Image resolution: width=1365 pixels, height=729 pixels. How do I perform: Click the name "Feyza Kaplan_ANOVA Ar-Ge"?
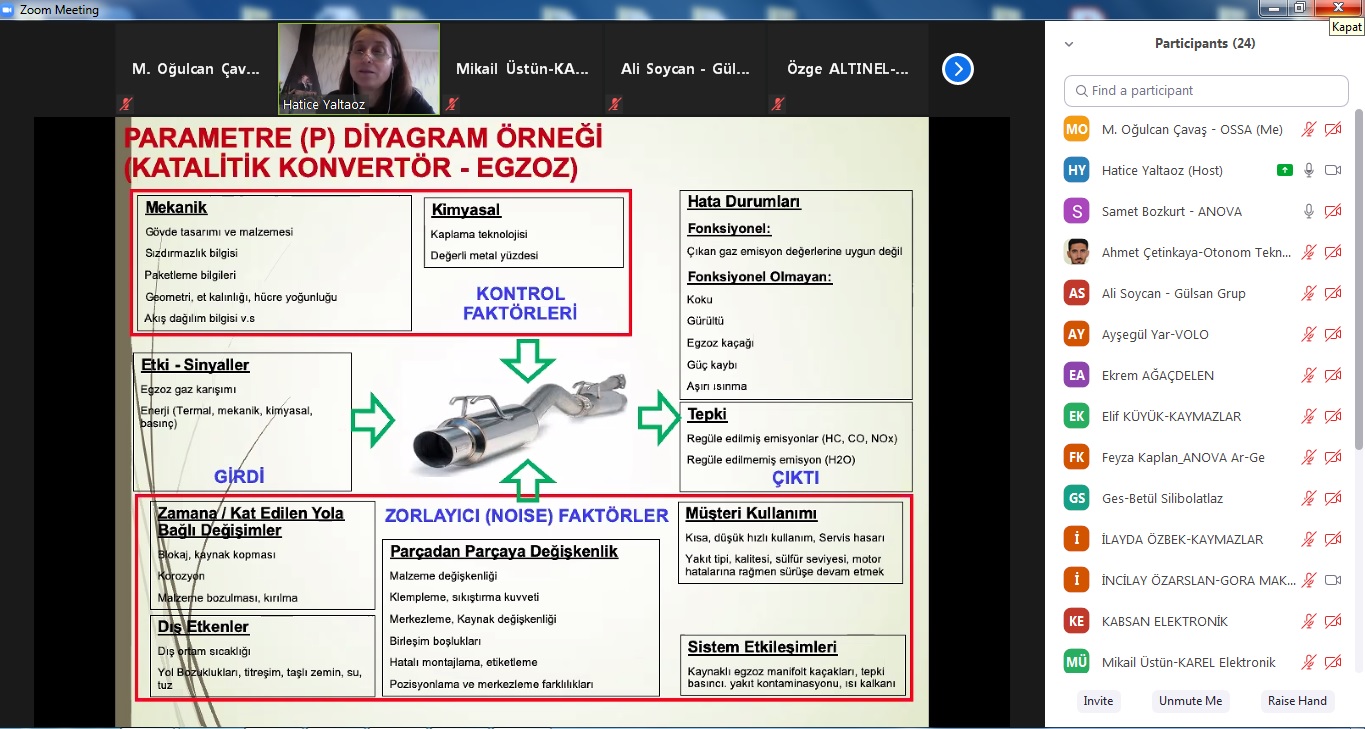1183,458
